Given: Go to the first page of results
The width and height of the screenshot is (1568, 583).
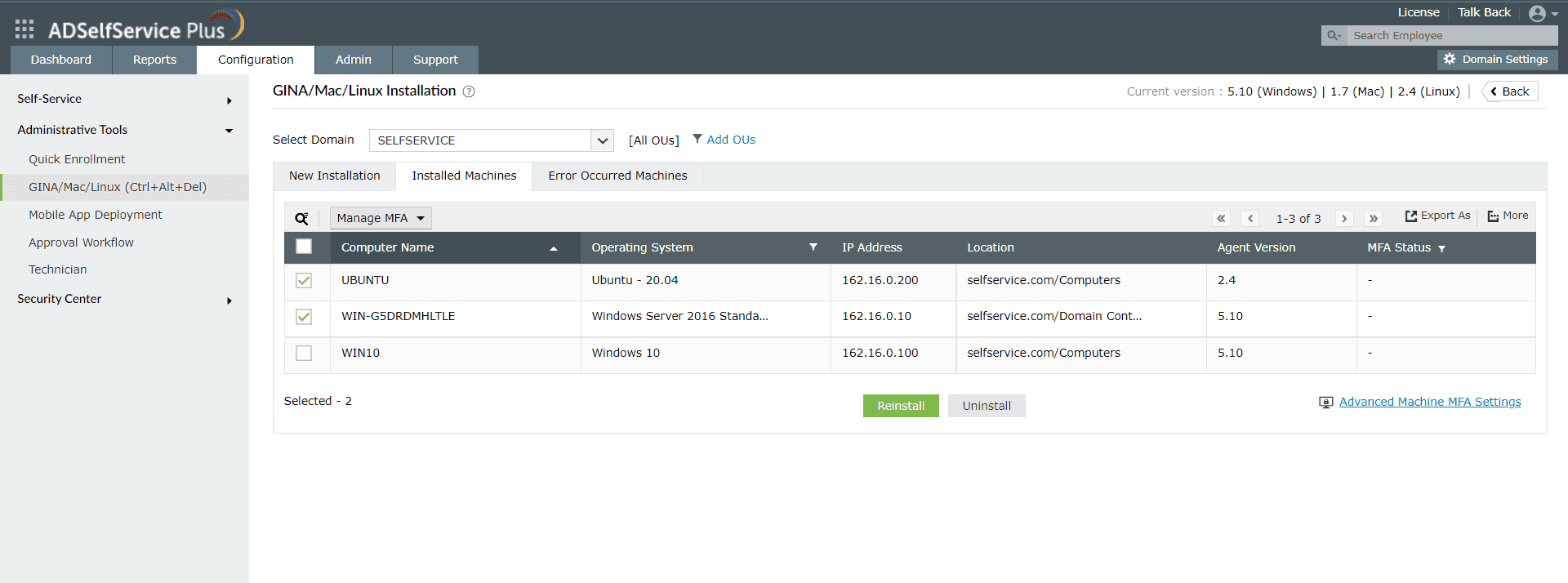Looking at the screenshot, I should (x=1221, y=218).
